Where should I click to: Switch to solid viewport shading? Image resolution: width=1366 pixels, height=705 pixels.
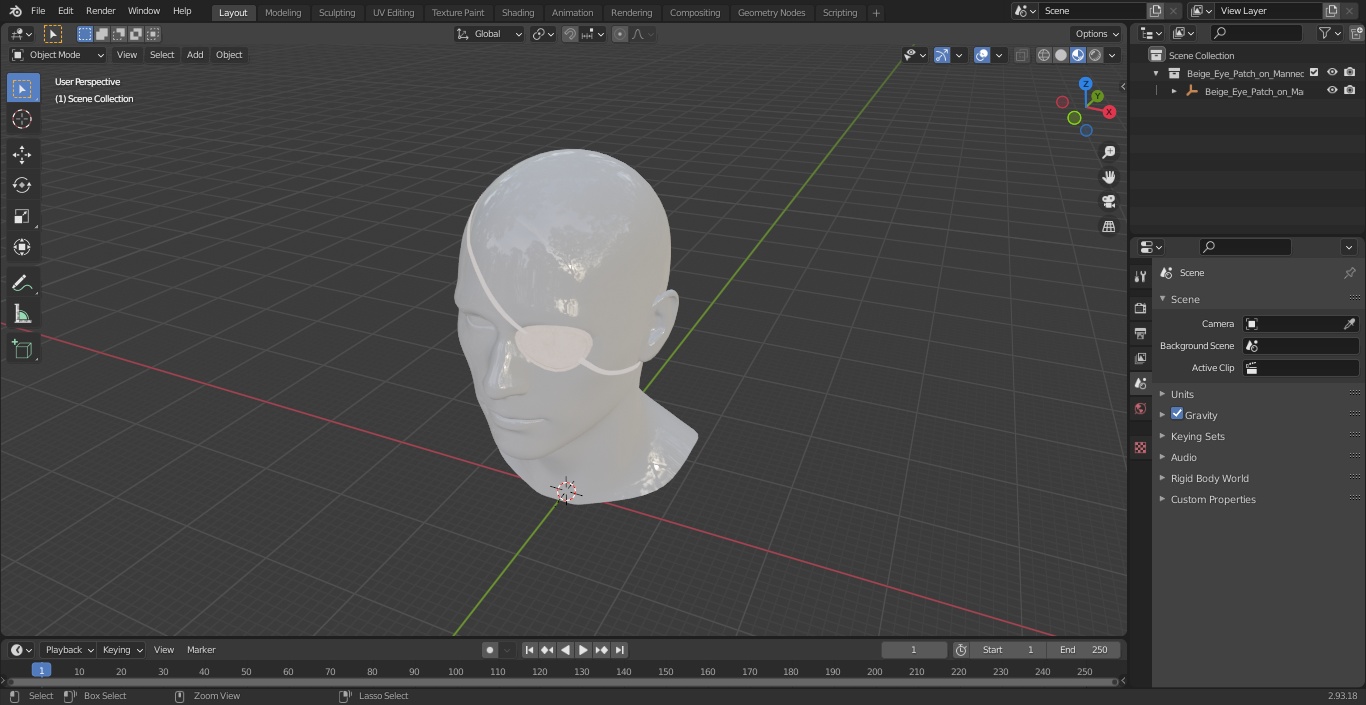1060,55
